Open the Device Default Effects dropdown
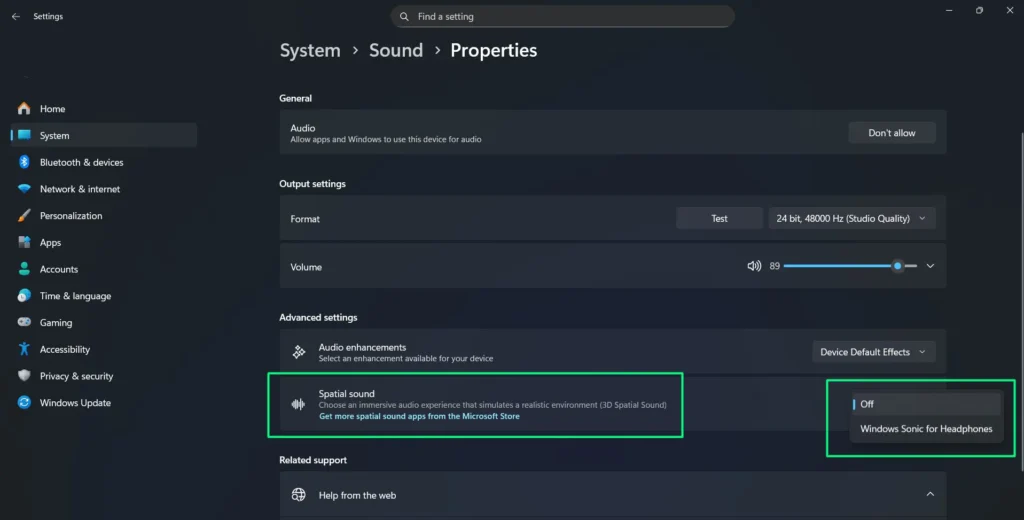Viewport: 1024px width, 520px height. [873, 352]
